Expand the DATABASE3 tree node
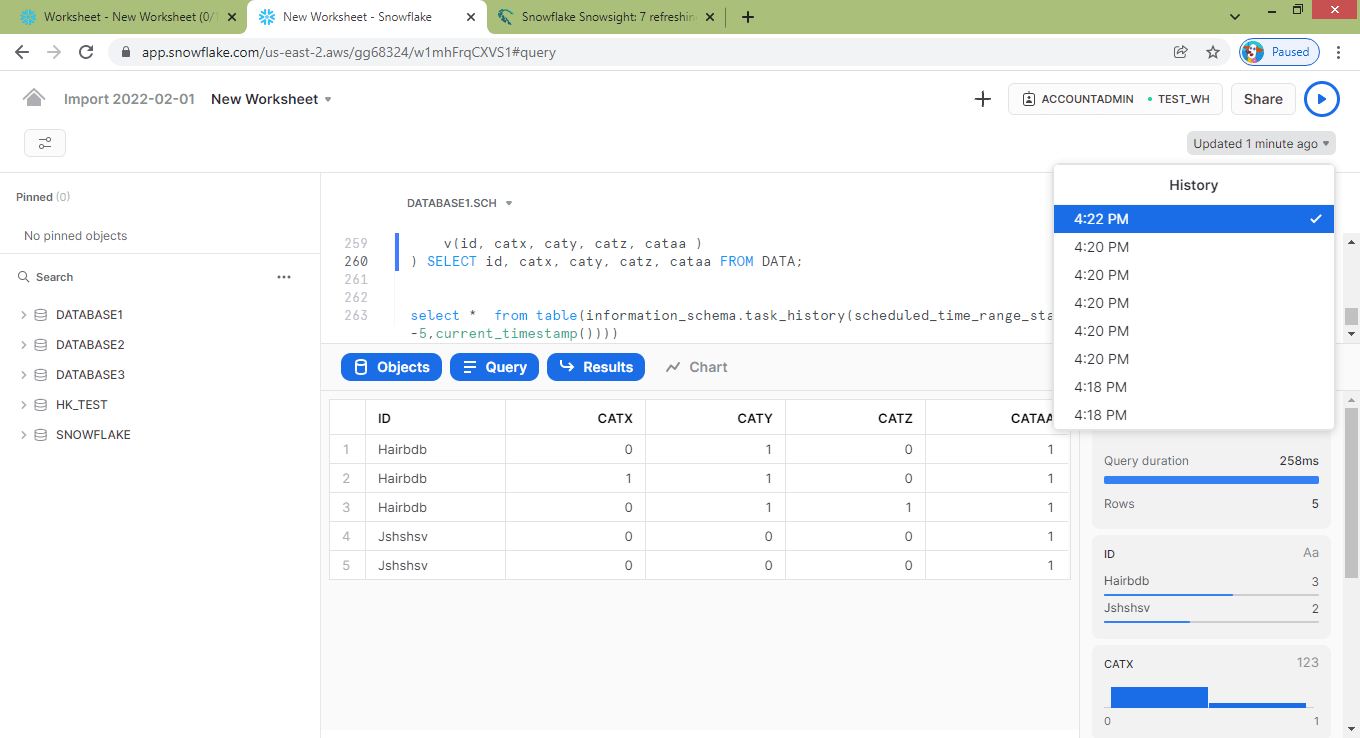The height and width of the screenshot is (738, 1360). [x=23, y=375]
